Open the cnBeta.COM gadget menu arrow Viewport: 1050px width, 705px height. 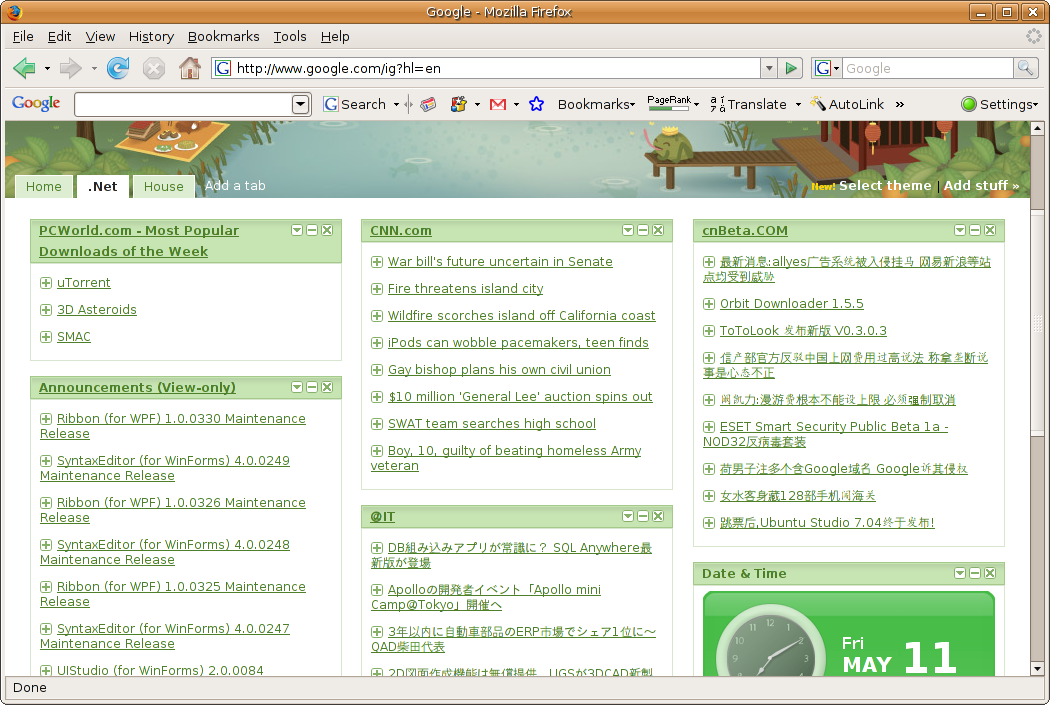960,230
